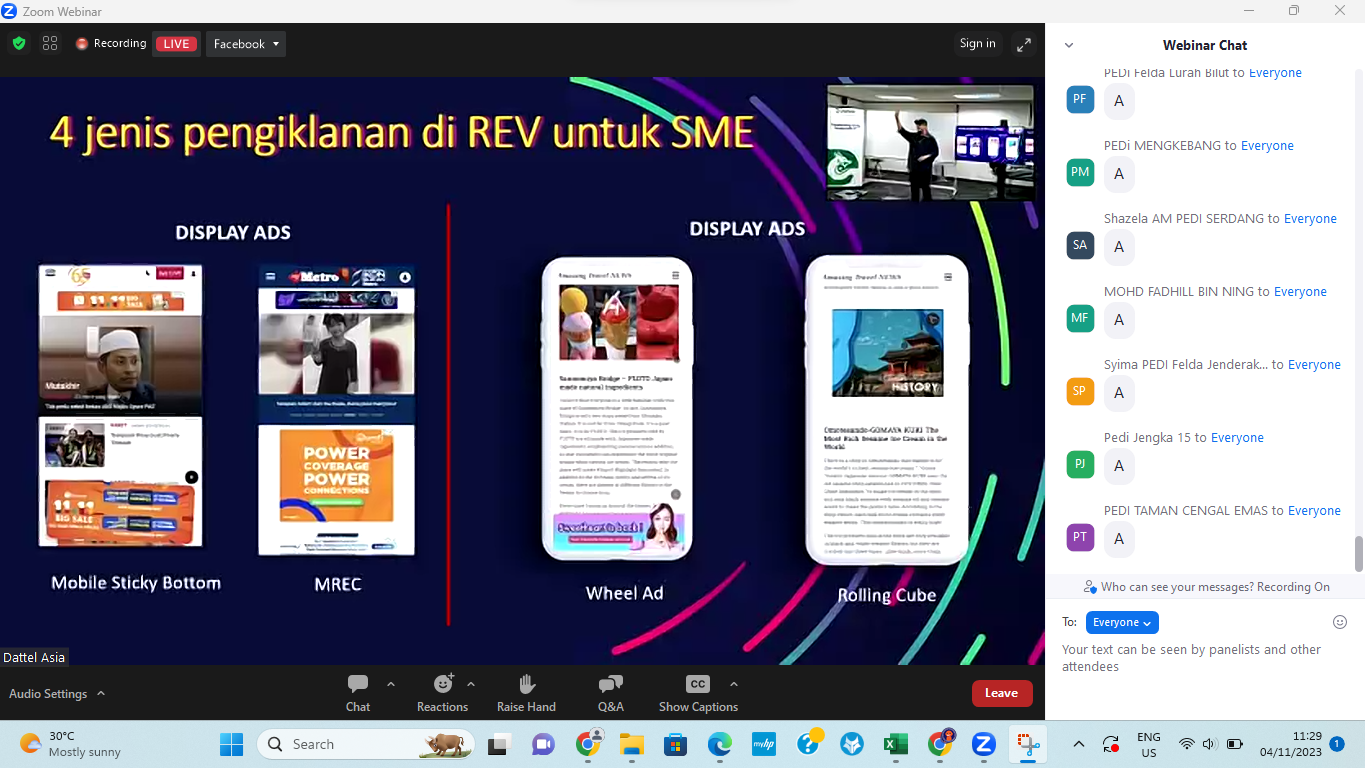Click the Sign in button

click(x=977, y=43)
